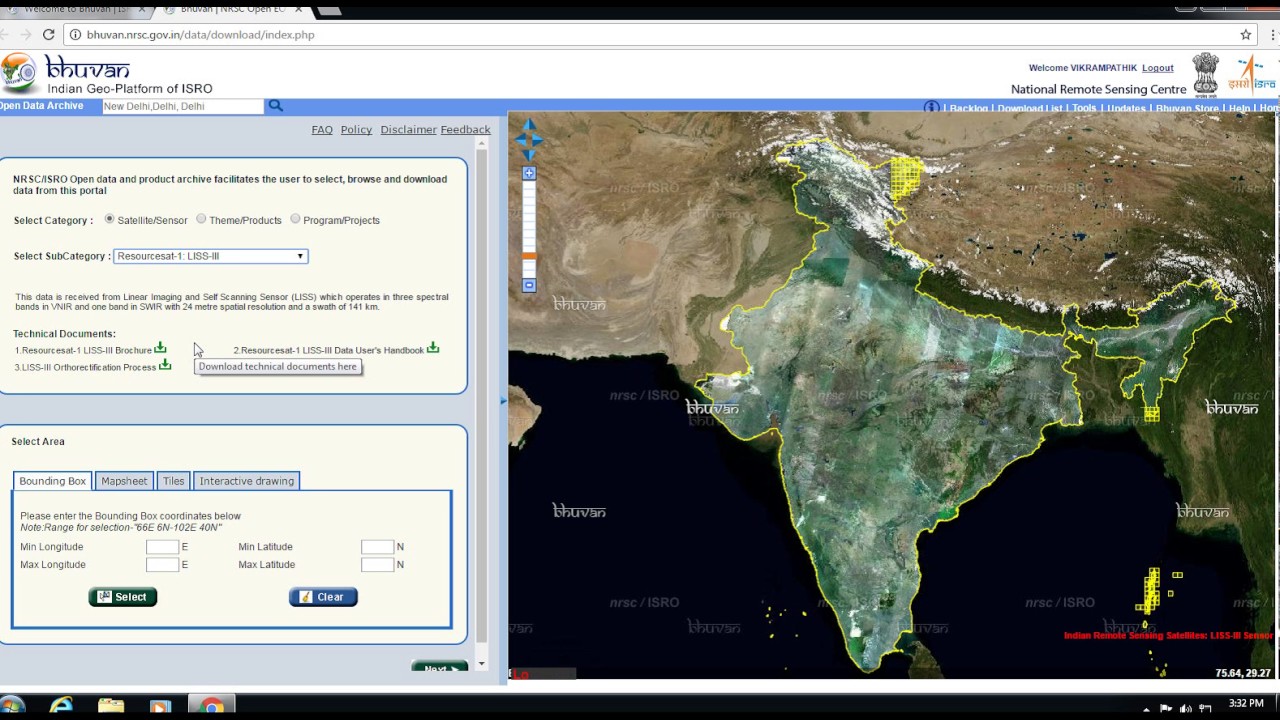Image resolution: width=1280 pixels, height=720 pixels.
Task: Open the Select SubCategory dropdown
Action: pyautogui.click(x=210, y=256)
